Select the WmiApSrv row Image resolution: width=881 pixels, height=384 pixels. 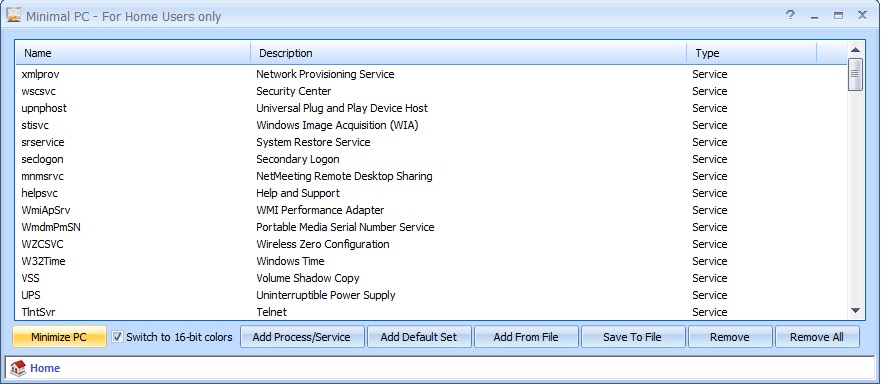432,210
